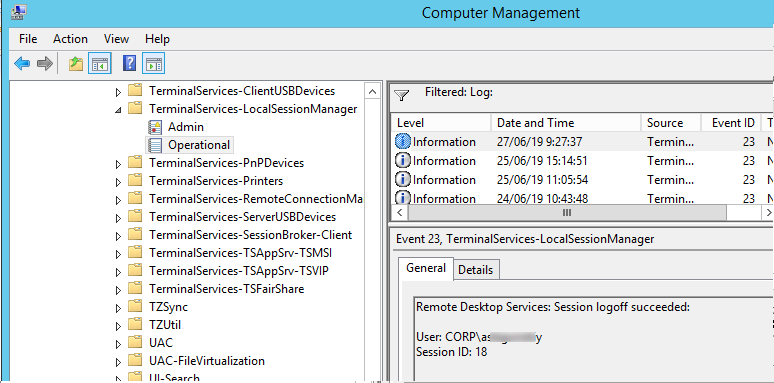Screen dimensions: 774x383
Task: Click the filter funnel icon
Action: [402, 95]
